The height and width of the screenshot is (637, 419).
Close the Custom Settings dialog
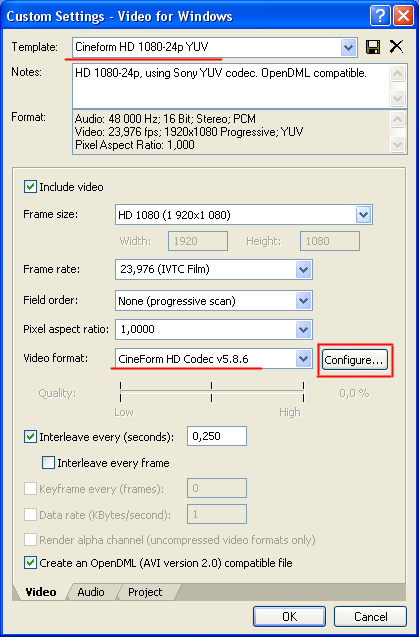pyautogui.click(x=403, y=16)
